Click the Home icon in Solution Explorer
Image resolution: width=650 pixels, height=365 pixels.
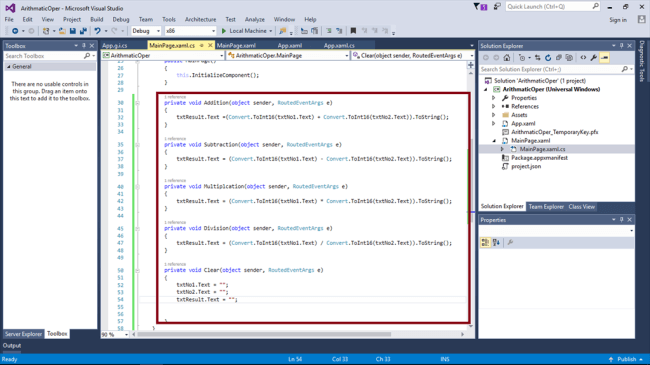pyautogui.click(x=507, y=58)
